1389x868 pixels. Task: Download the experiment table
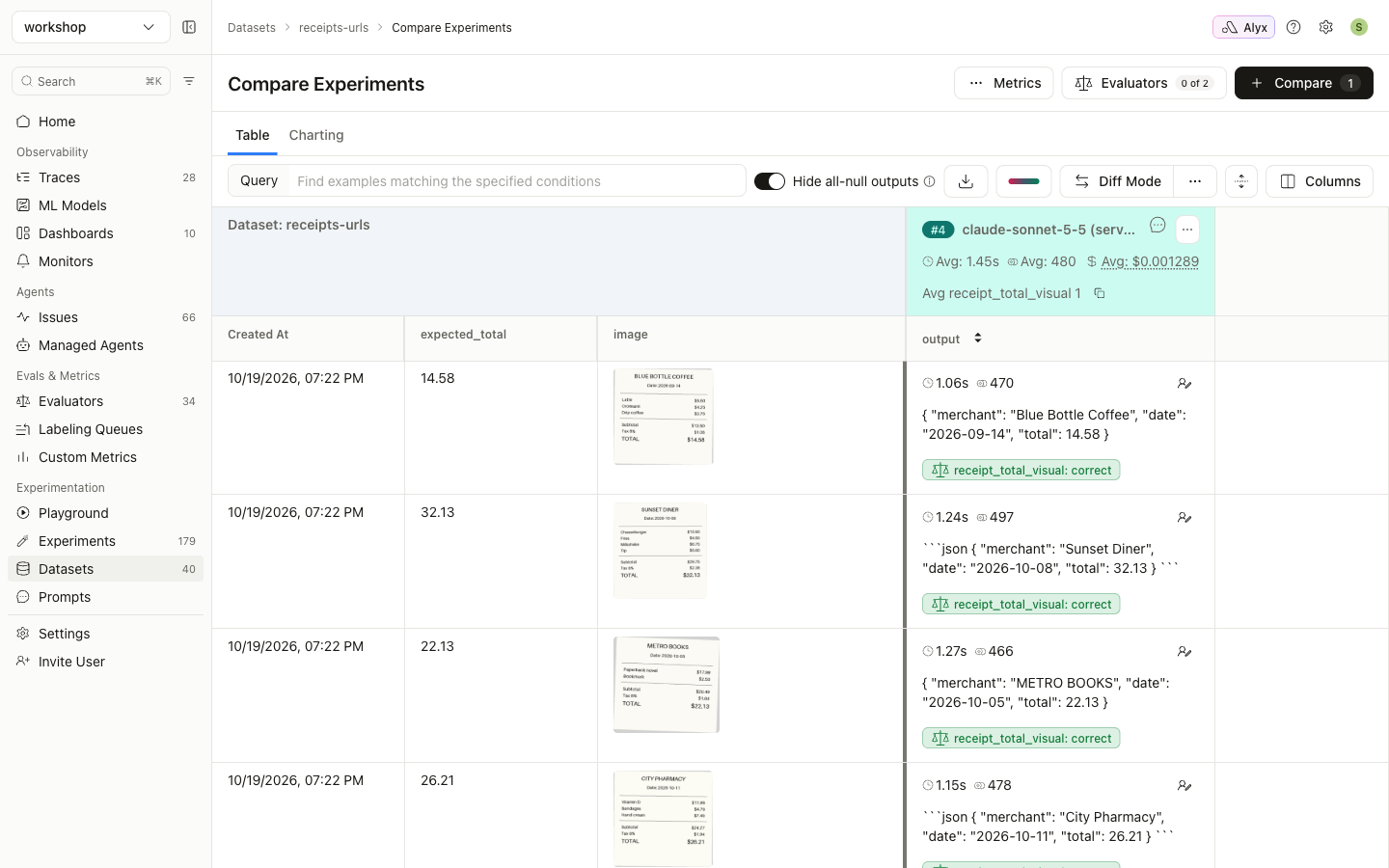[x=966, y=181]
